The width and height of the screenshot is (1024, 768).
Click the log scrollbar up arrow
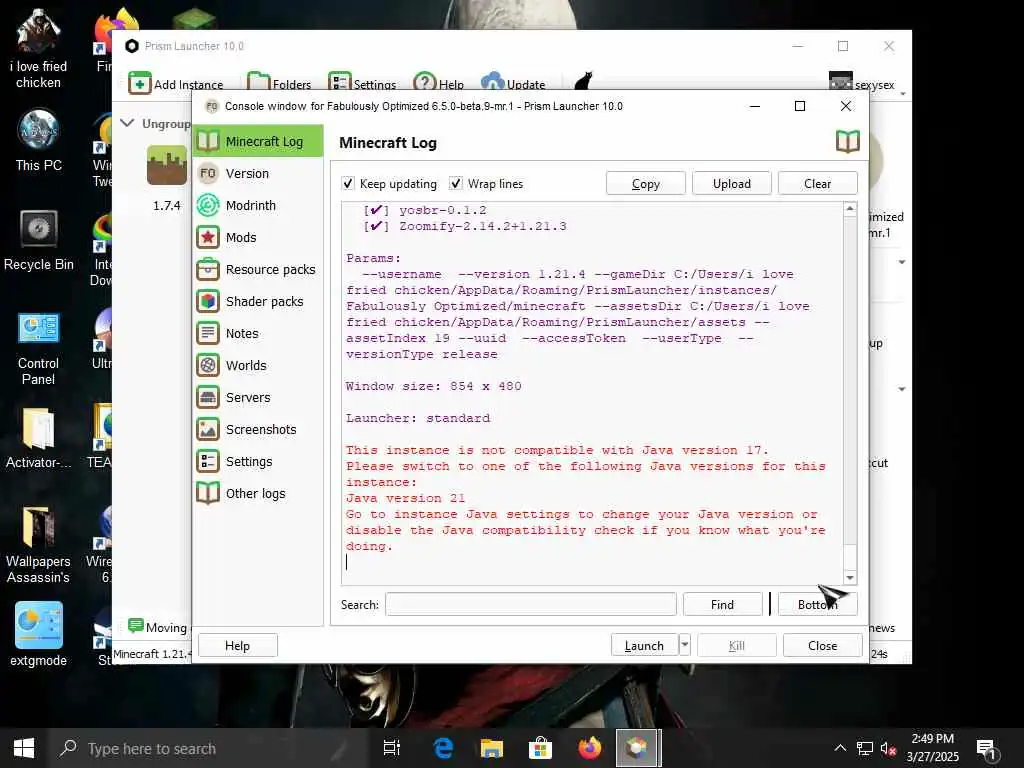click(850, 209)
